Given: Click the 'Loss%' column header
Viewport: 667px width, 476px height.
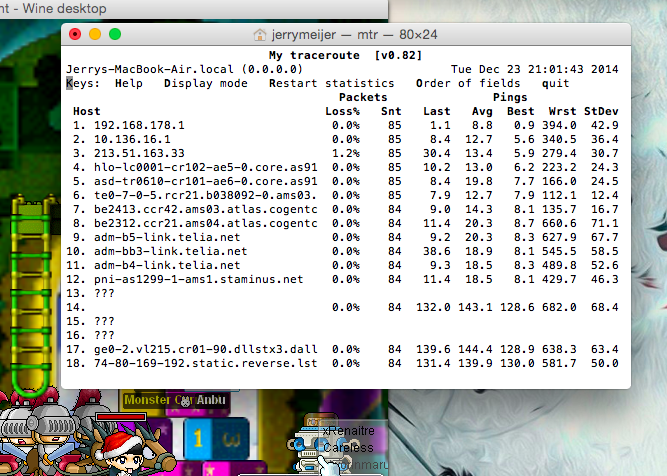Looking at the screenshot, I should point(342,111).
